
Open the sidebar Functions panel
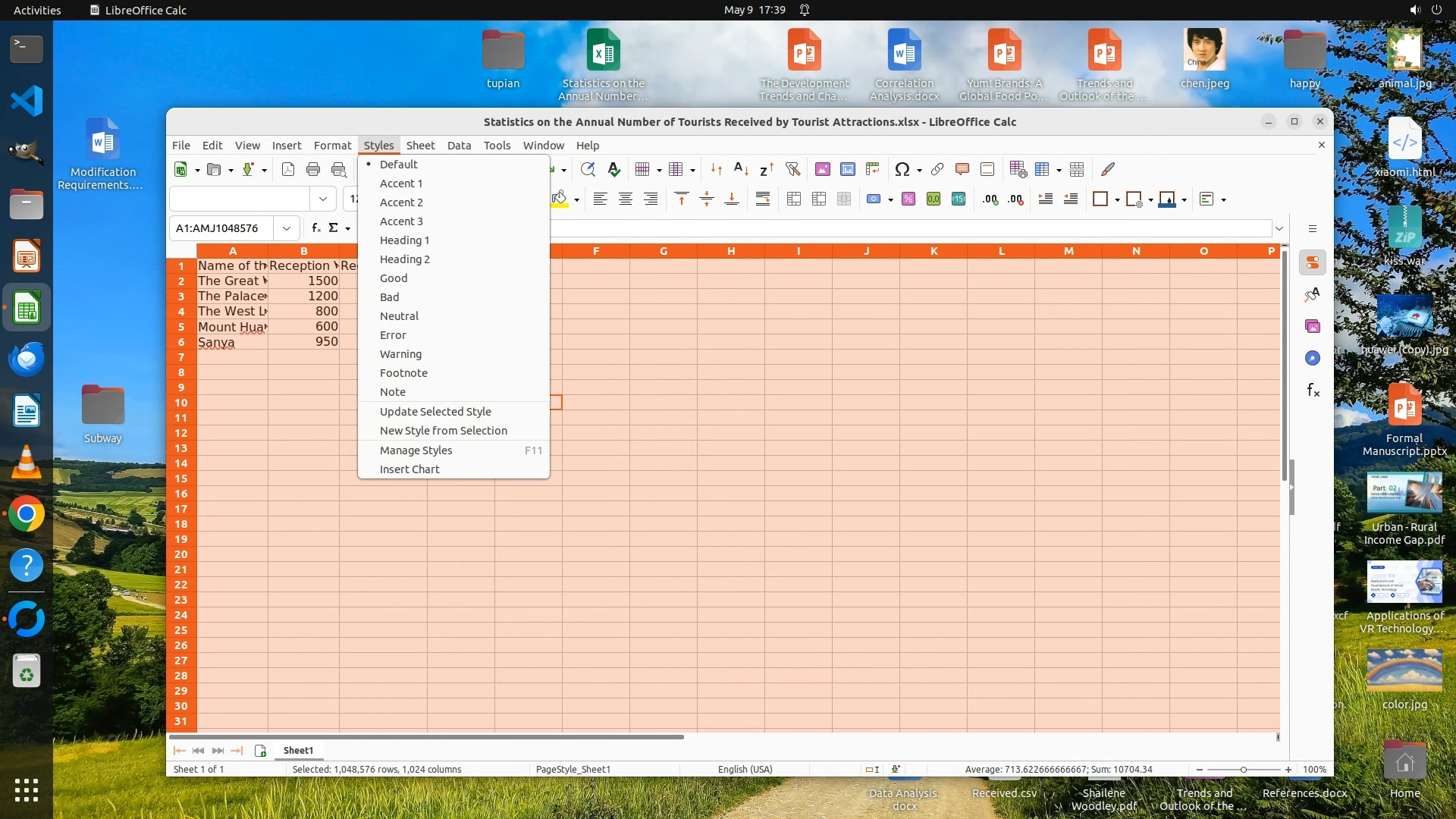(x=1313, y=391)
